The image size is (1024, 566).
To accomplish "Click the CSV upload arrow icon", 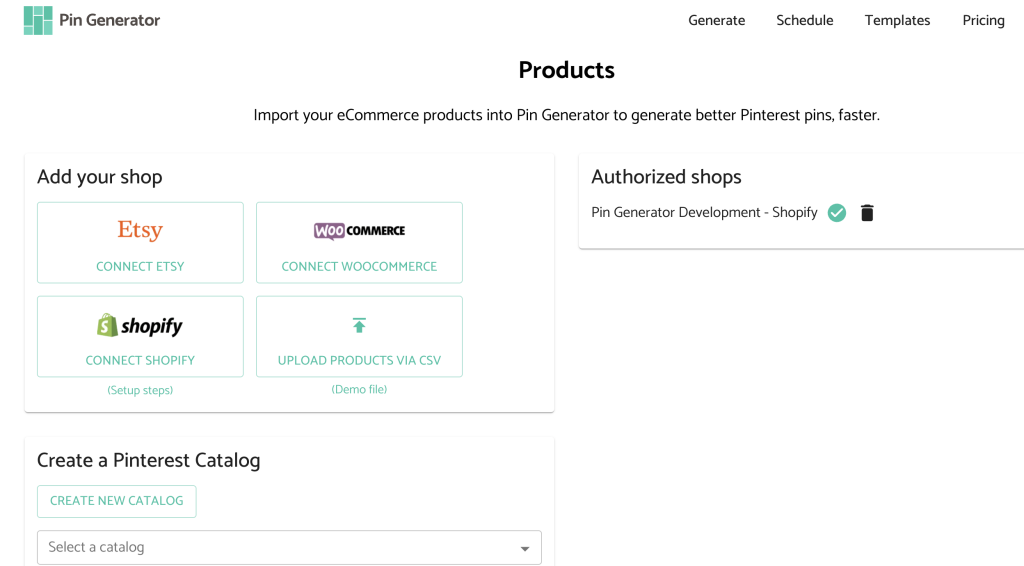I will click(x=359, y=325).
